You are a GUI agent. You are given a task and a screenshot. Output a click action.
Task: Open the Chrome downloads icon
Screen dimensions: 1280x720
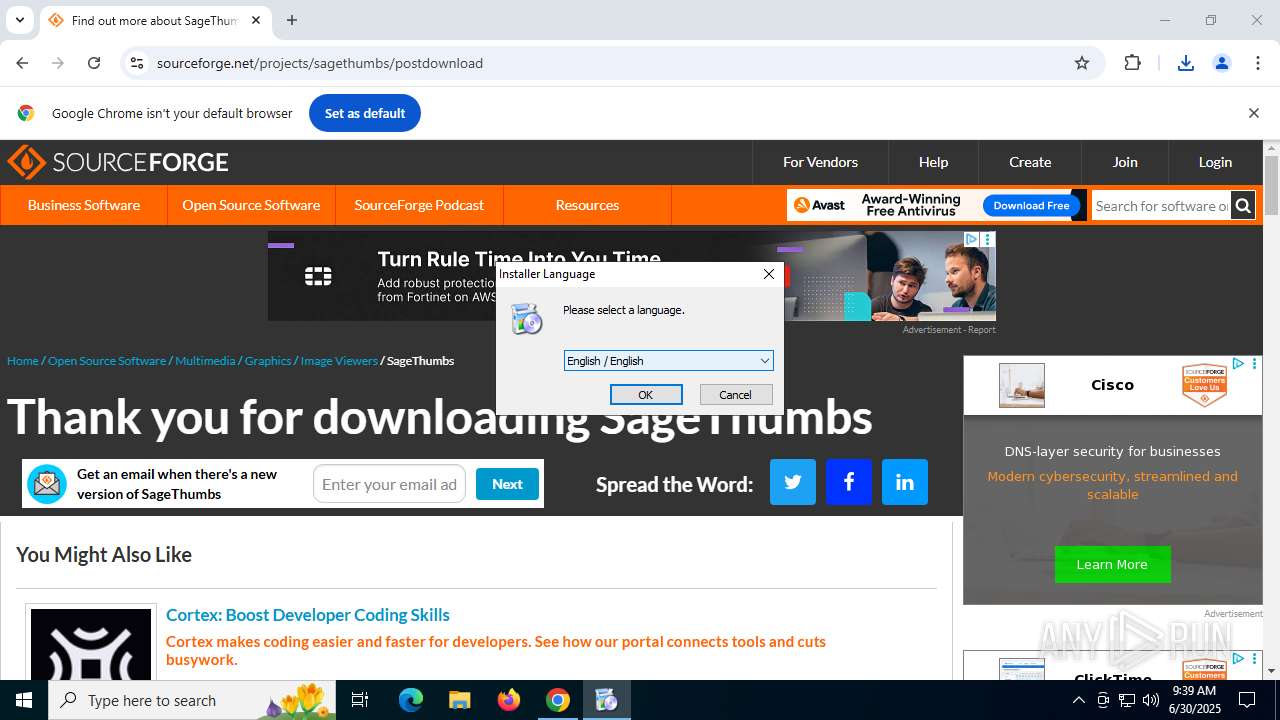(x=1186, y=63)
